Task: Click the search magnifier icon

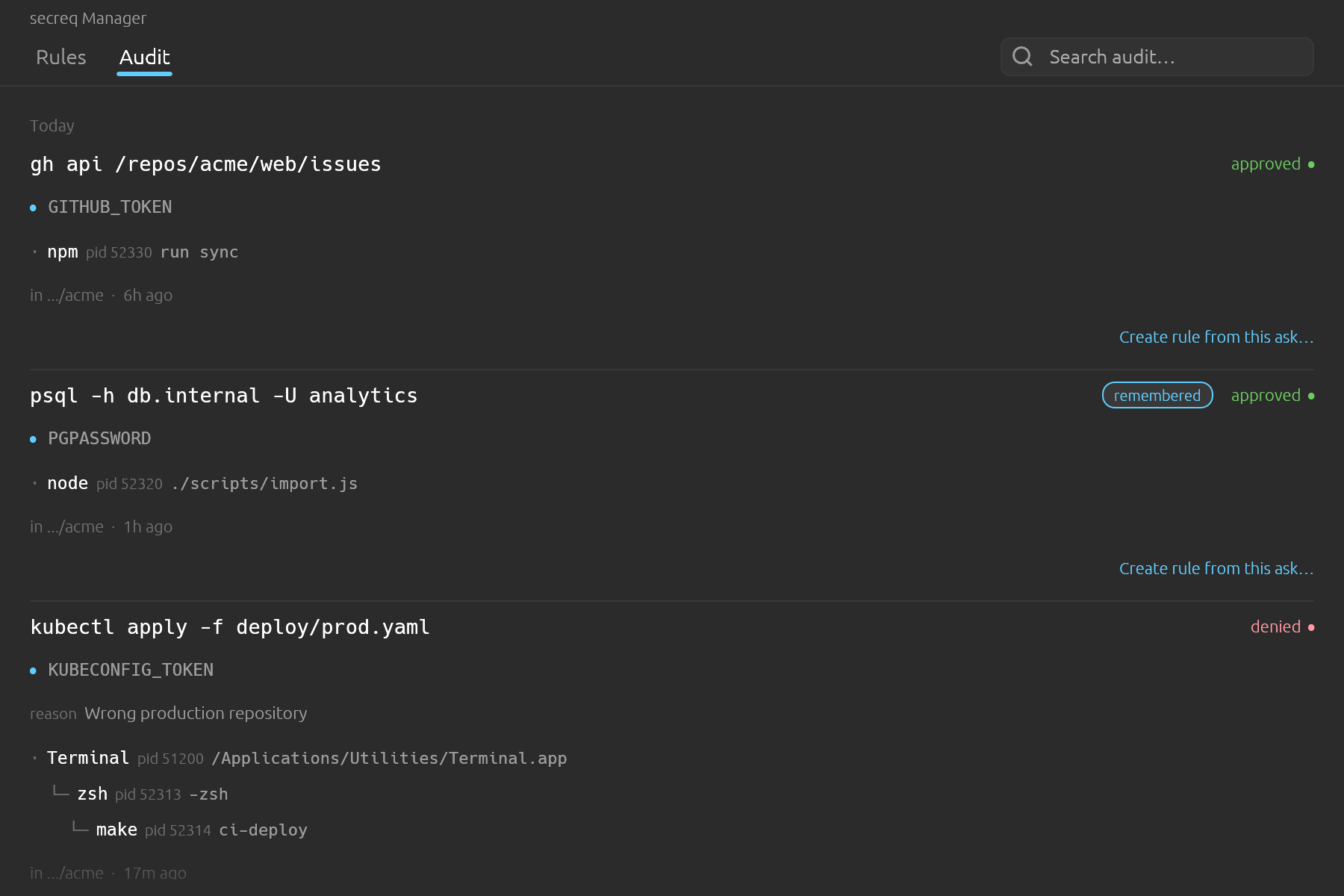Action: (1022, 57)
